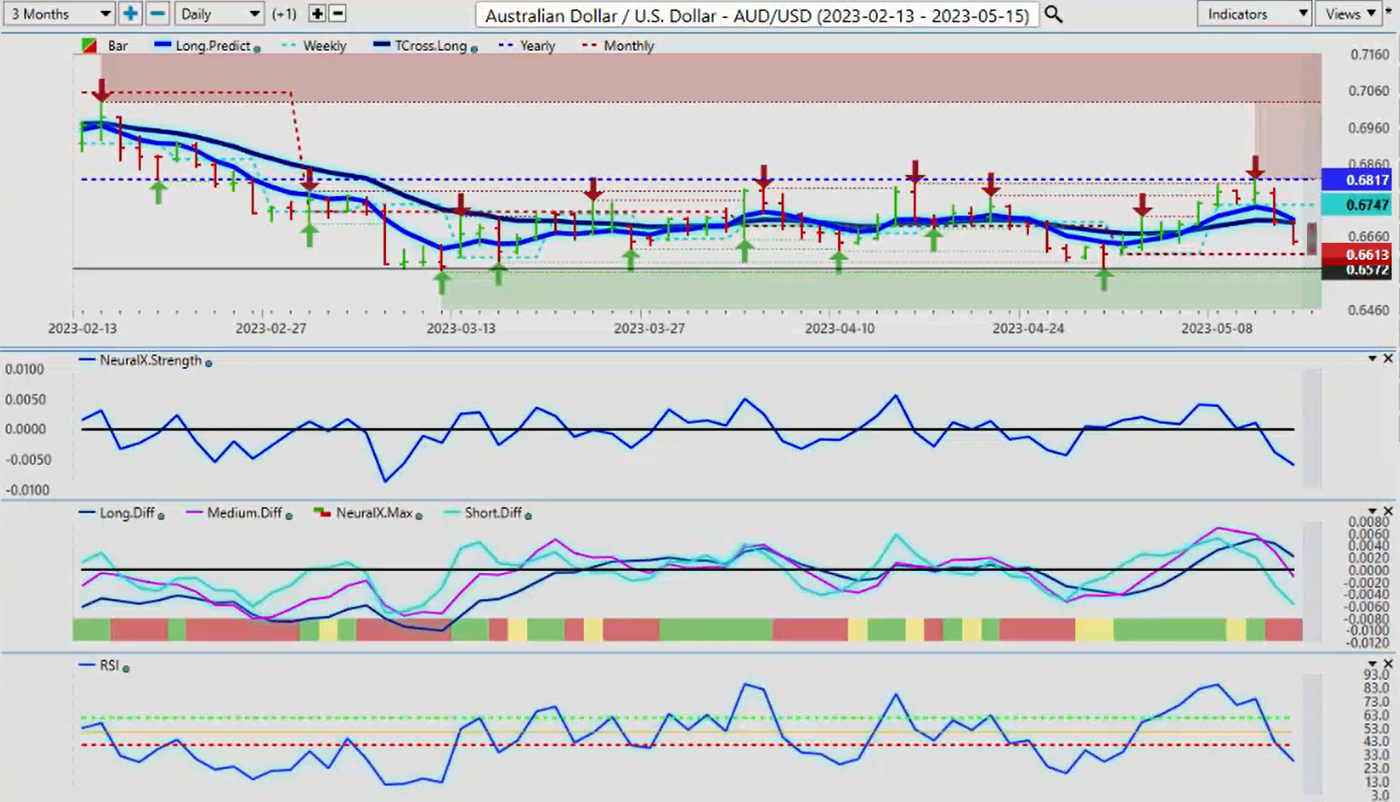Toggle the Yearly legend entry
This screenshot has width=1400, height=802.
click(x=527, y=46)
